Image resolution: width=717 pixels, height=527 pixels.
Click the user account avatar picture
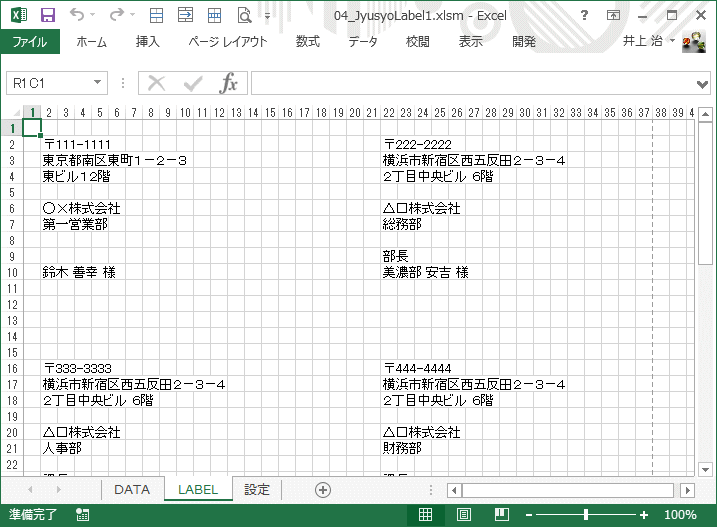(x=694, y=42)
